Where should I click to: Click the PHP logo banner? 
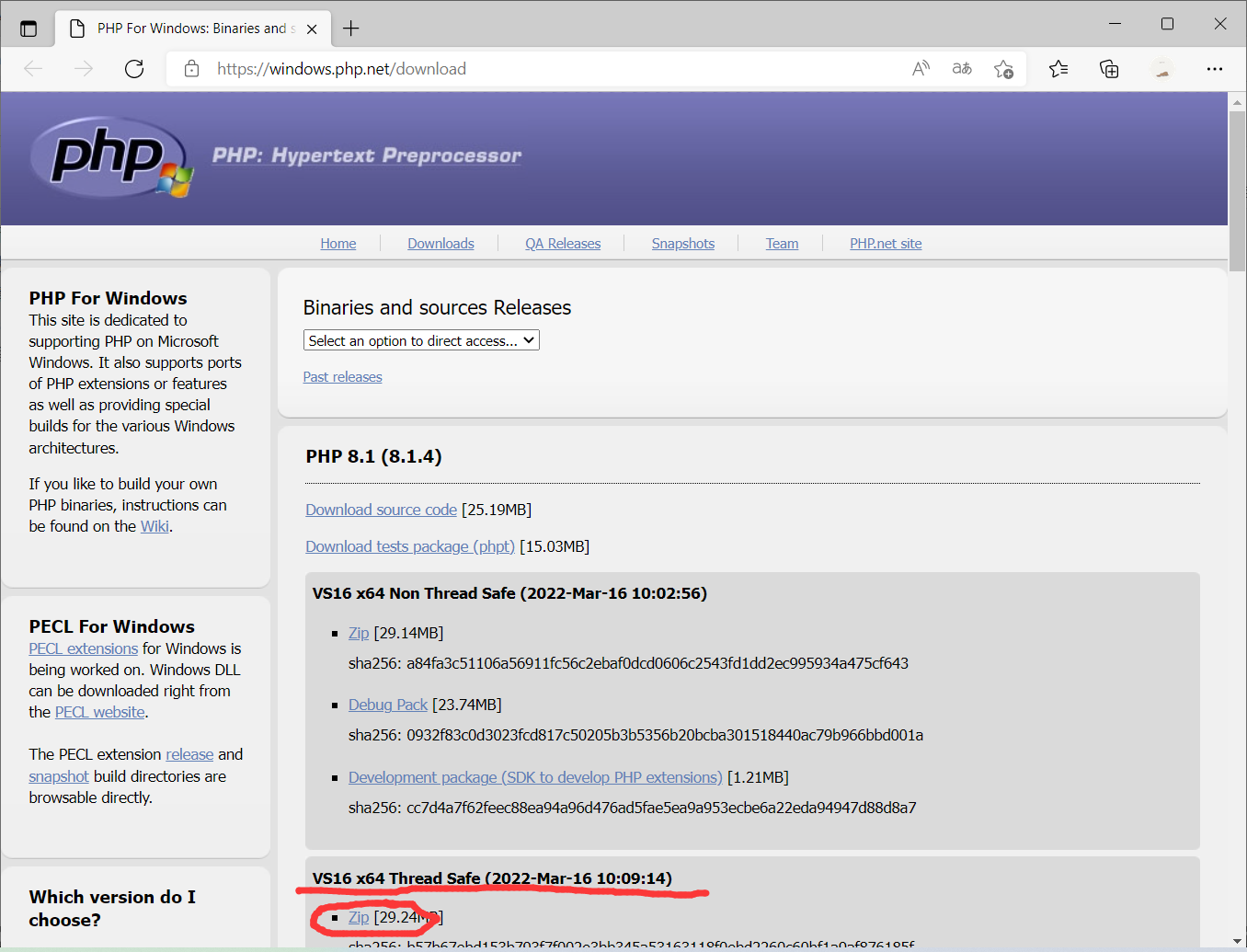pos(110,158)
